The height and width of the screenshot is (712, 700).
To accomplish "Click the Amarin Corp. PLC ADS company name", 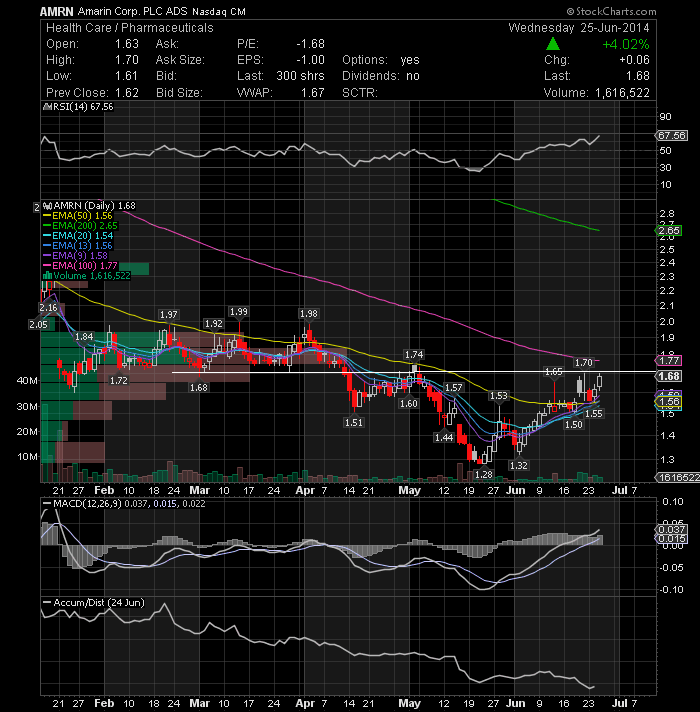I will pyautogui.click(x=133, y=11).
